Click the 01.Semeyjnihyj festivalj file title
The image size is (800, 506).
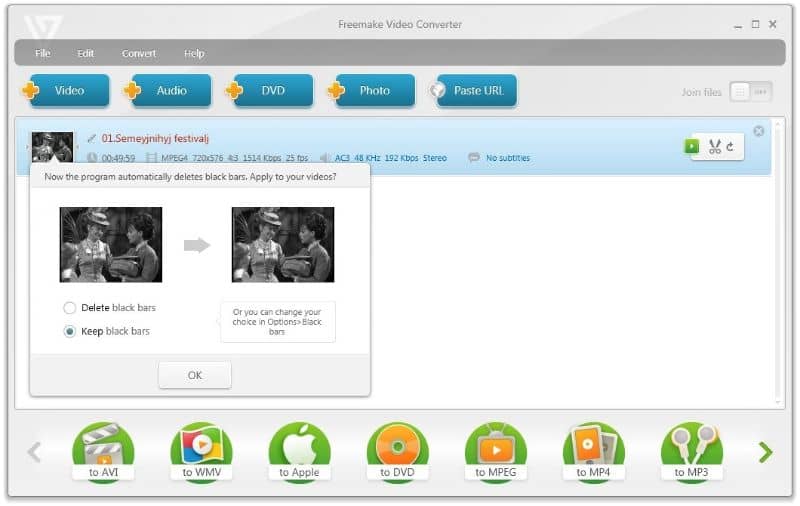155,138
